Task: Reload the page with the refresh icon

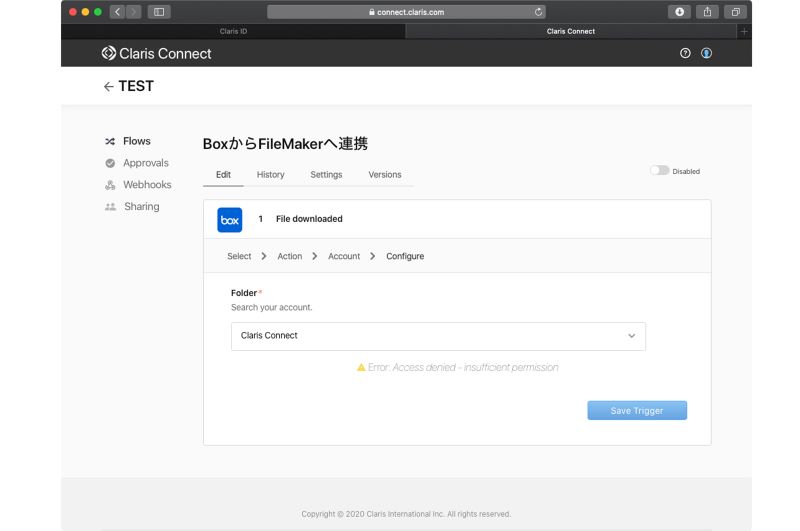Action: click(538, 12)
